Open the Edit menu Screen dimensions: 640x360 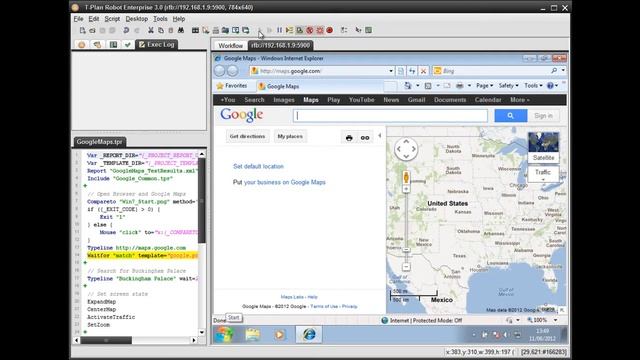coord(94,19)
